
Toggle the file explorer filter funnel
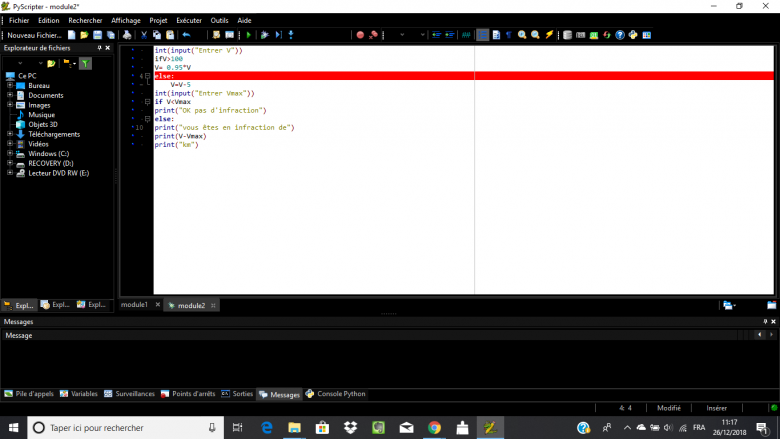(x=85, y=63)
